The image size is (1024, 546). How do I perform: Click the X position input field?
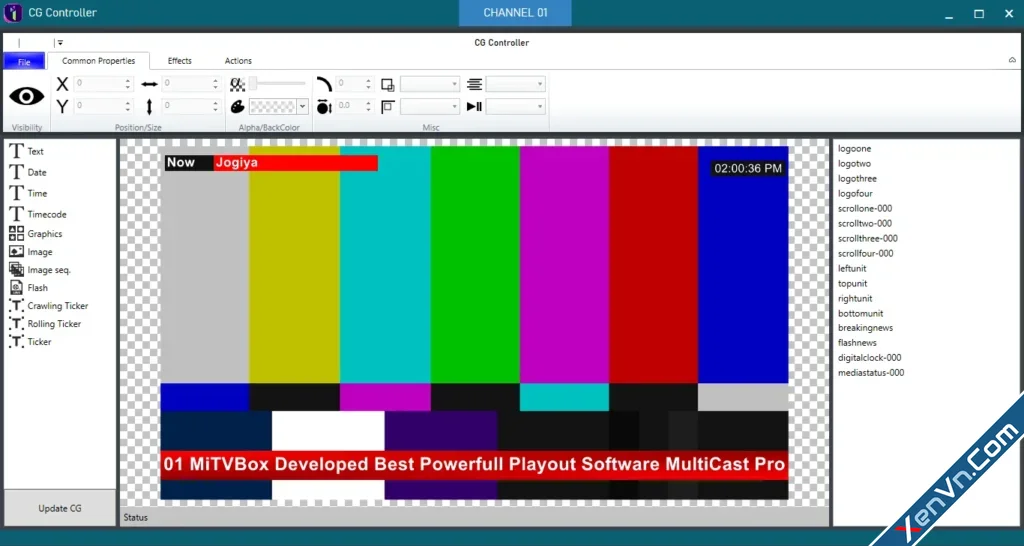coord(104,84)
